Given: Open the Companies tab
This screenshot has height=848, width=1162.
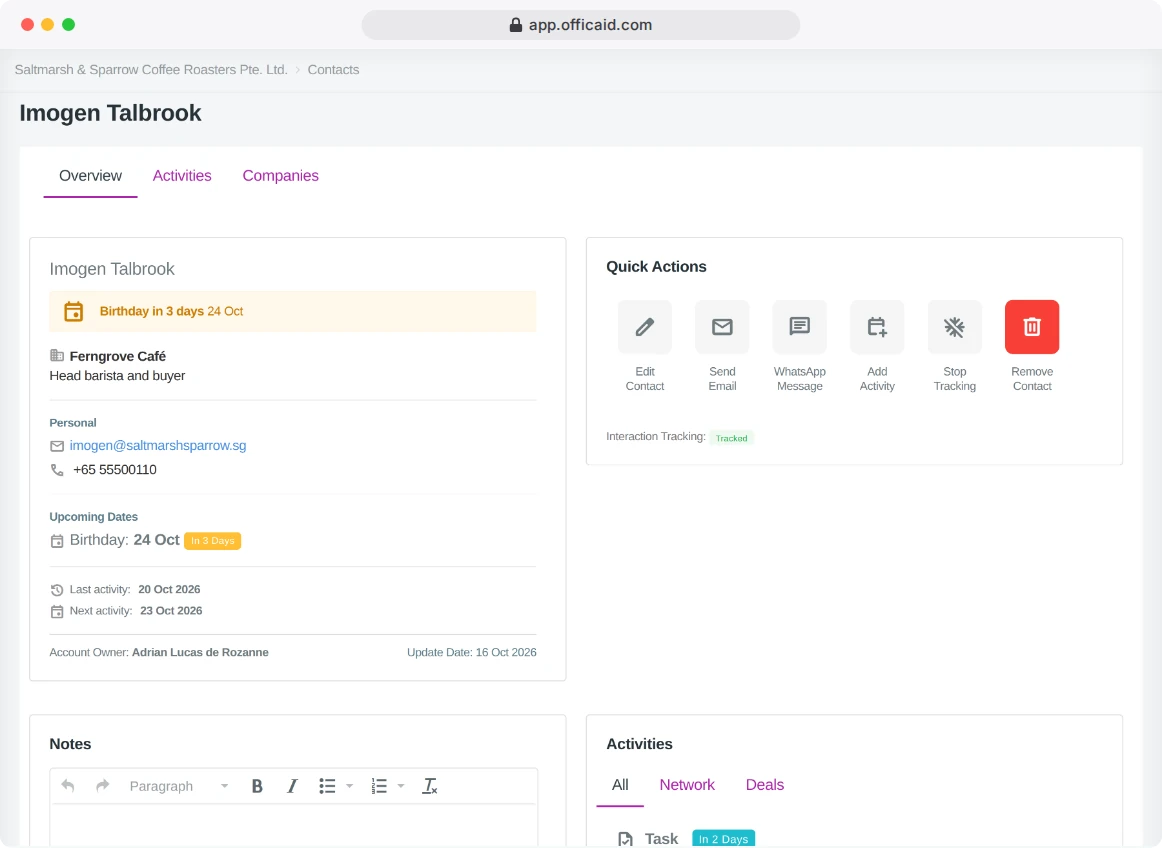Looking at the screenshot, I should coord(281,176).
